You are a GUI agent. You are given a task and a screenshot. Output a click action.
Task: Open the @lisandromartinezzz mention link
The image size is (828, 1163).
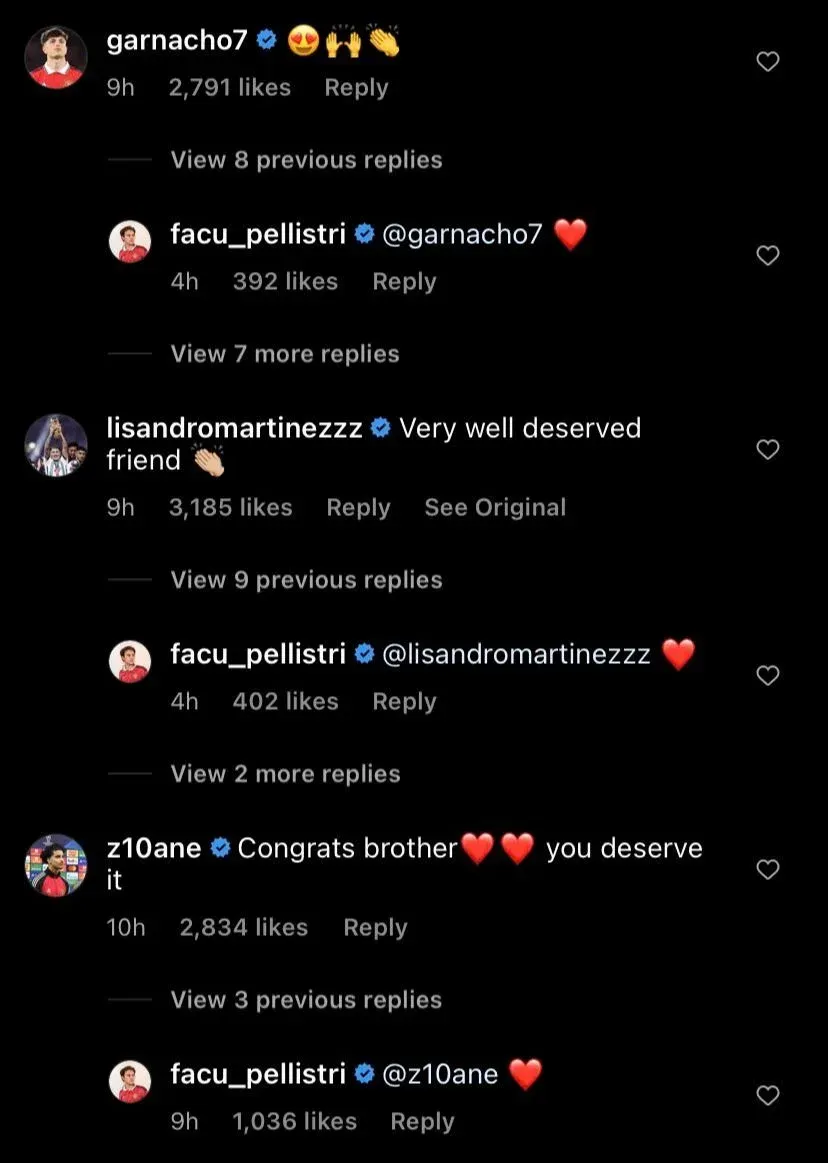point(516,655)
